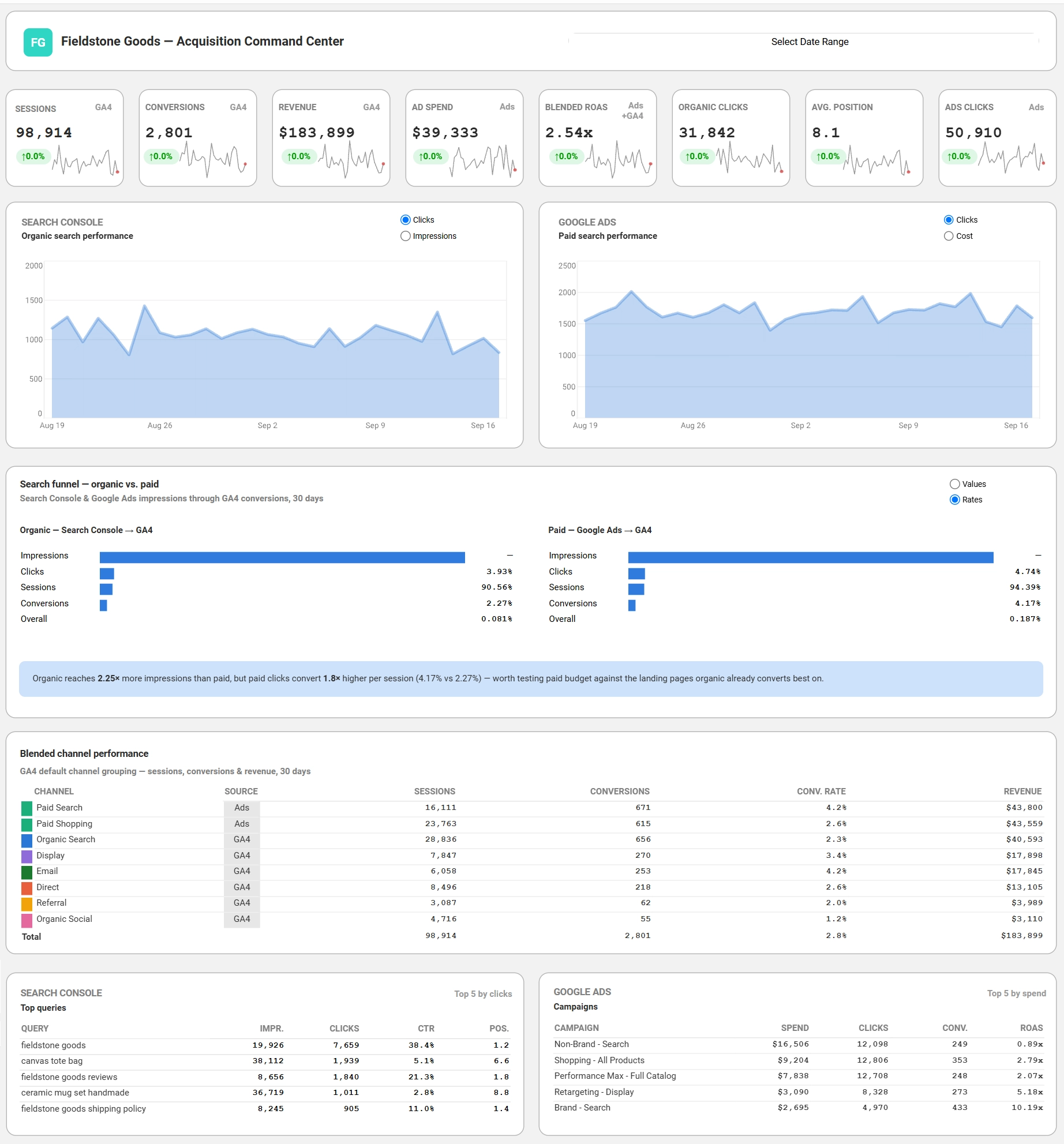Screen dimensions: 1064x1144
Task: Click the Avg. Position value 8.1
Action: 826,133
